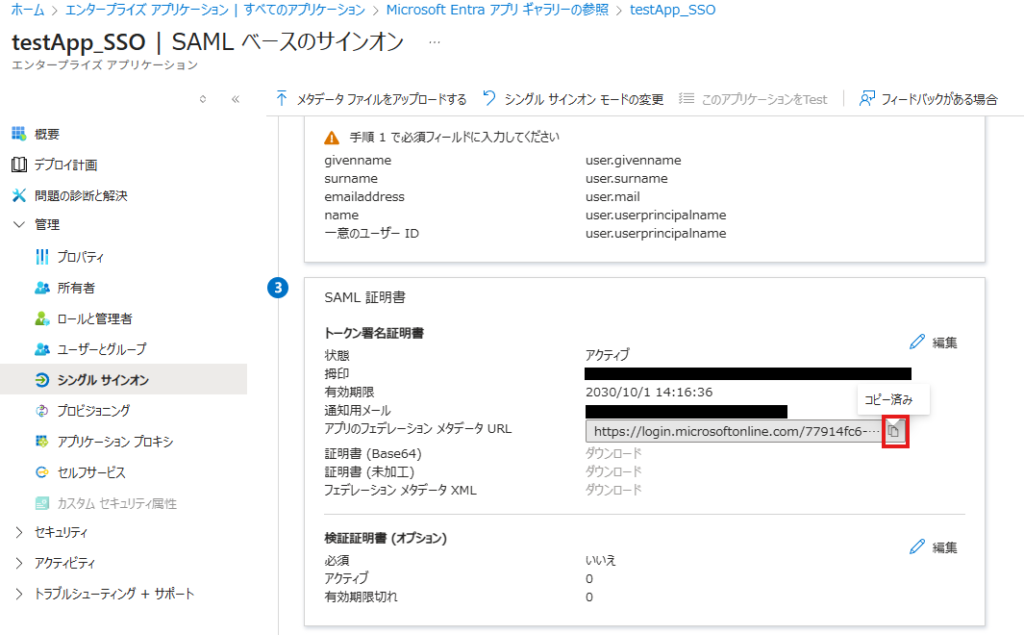Select ユーザーとグループ in the sidebar
The image size is (1024, 635).
coord(100,349)
